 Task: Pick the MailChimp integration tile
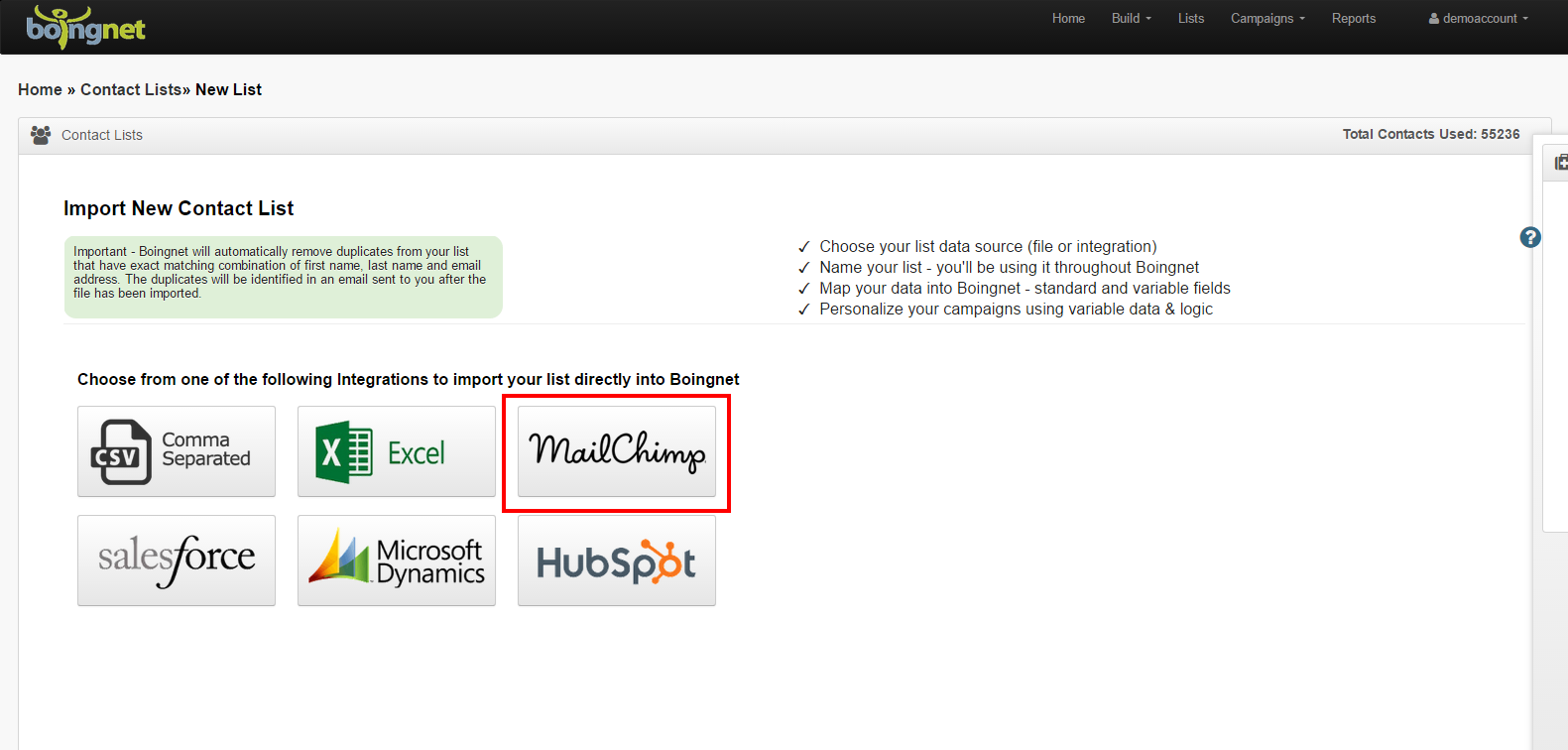pos(617,451)
